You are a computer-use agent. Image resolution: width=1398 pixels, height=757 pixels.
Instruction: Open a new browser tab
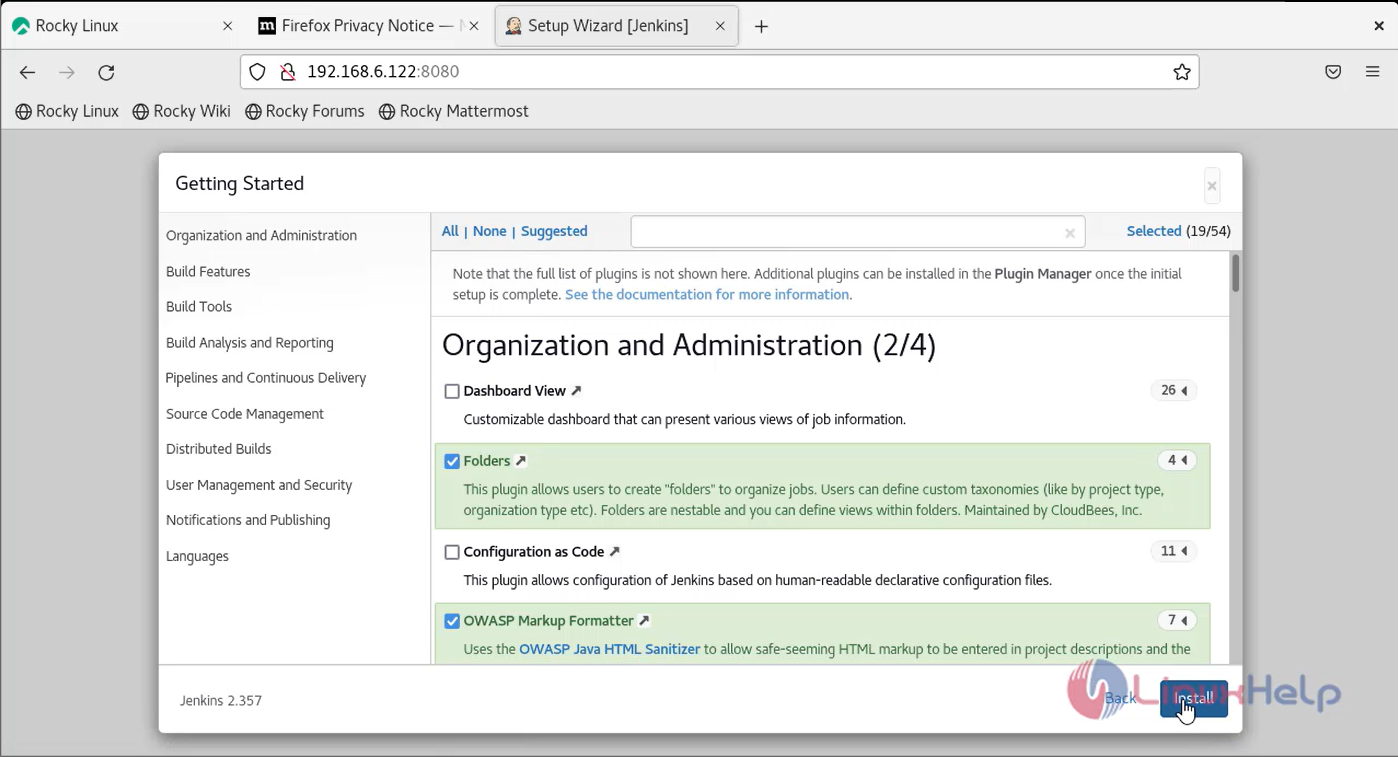761,27
